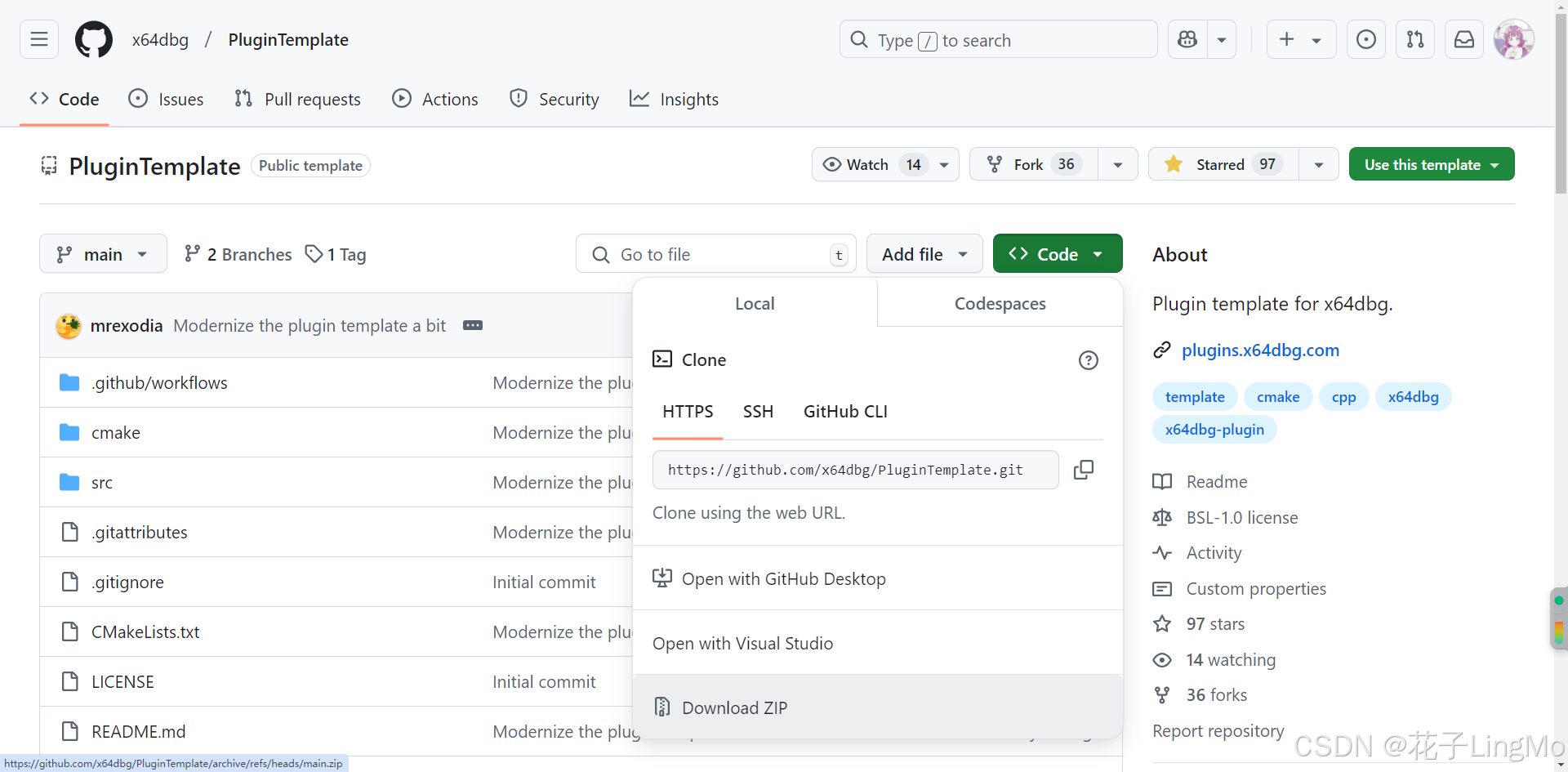Open plugins.x64dbg.com website link
This screenshot has height=772, width=1568.
click(1260, 350)
